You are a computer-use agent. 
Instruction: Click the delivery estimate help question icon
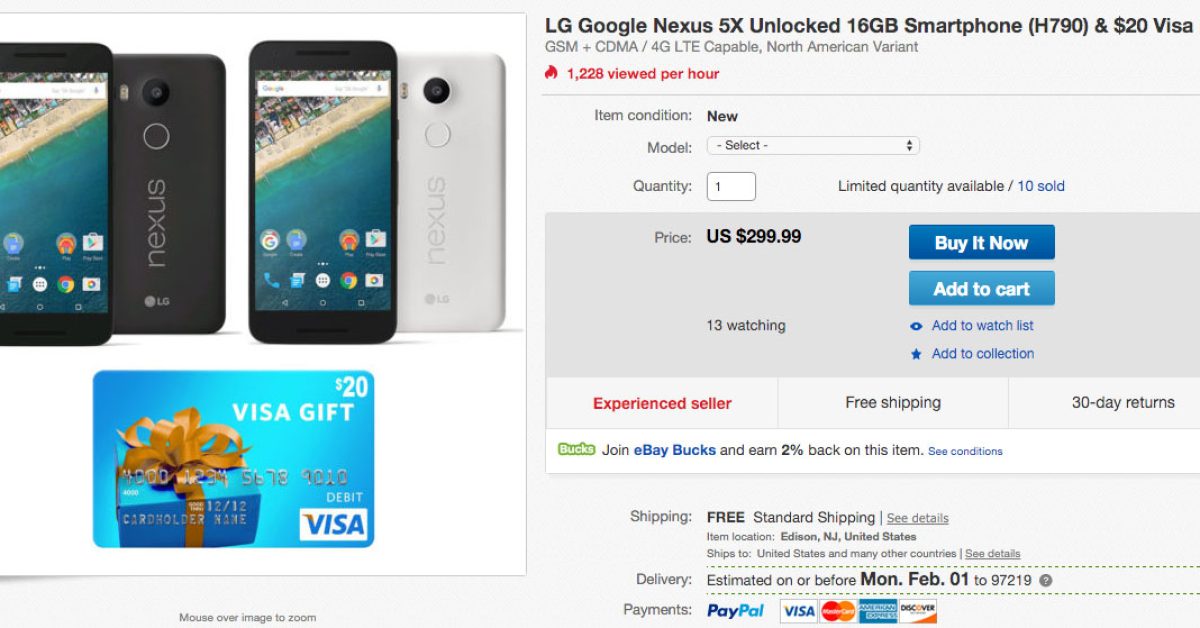(x=1046, y=580)
